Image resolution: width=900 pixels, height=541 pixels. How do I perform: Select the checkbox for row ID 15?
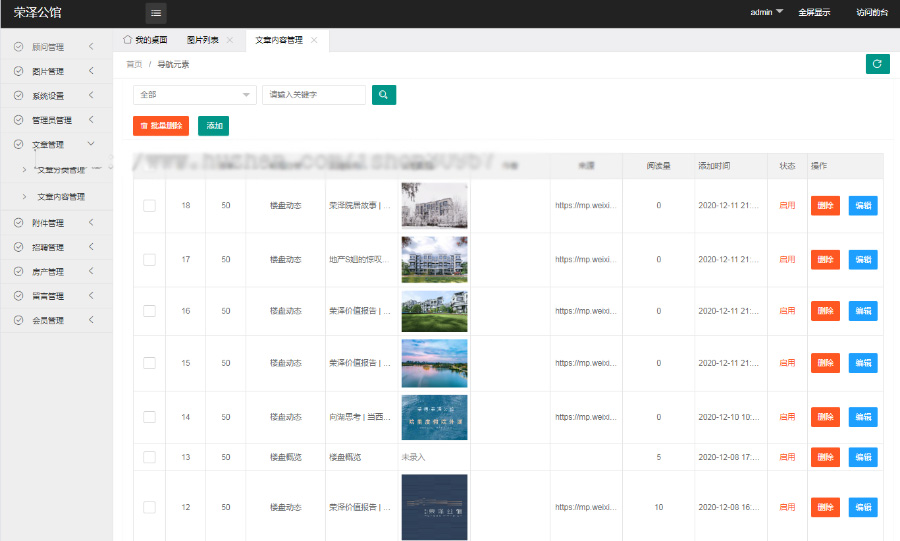pyautogui.click(x=149, y=363)
